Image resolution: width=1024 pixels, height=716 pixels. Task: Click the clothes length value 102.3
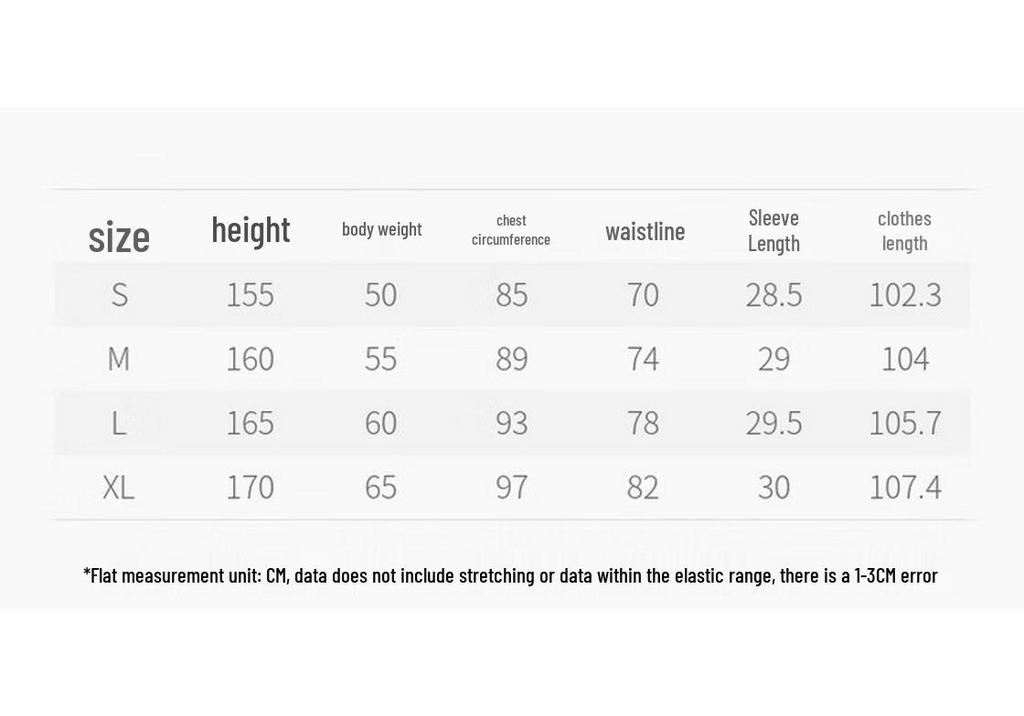905,295
